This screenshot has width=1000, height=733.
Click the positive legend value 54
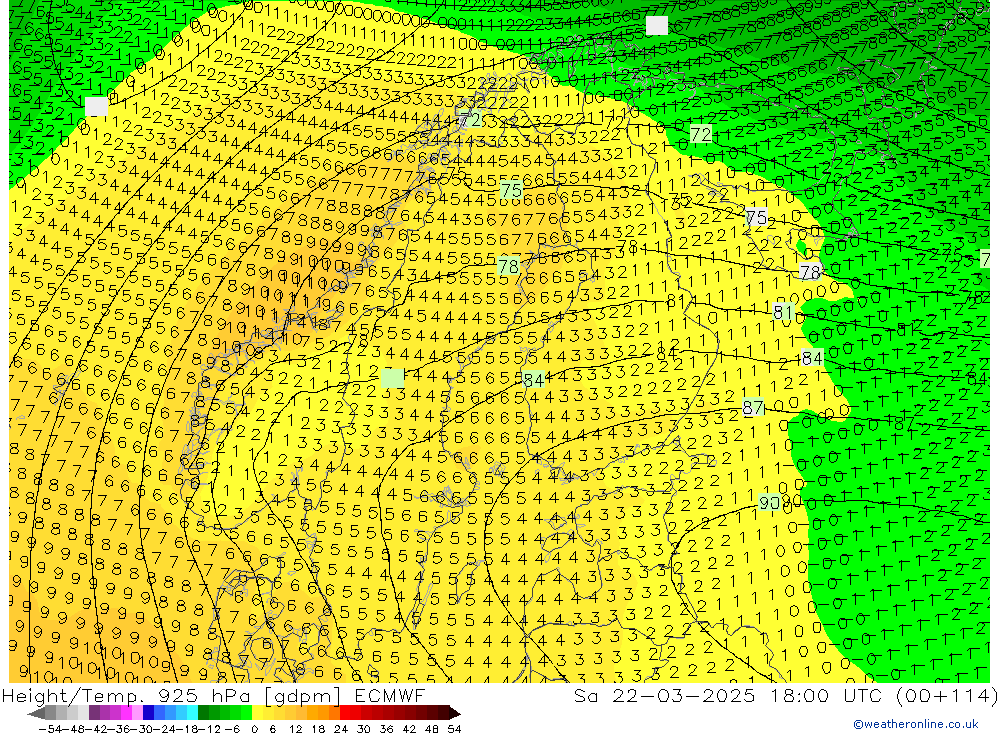pyautogui.click(x=455, y=729)
